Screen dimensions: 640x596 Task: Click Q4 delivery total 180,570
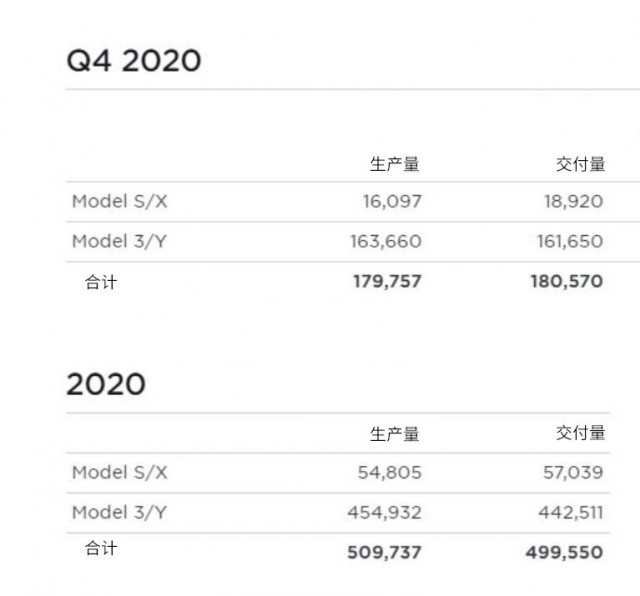tap(567, 282)
